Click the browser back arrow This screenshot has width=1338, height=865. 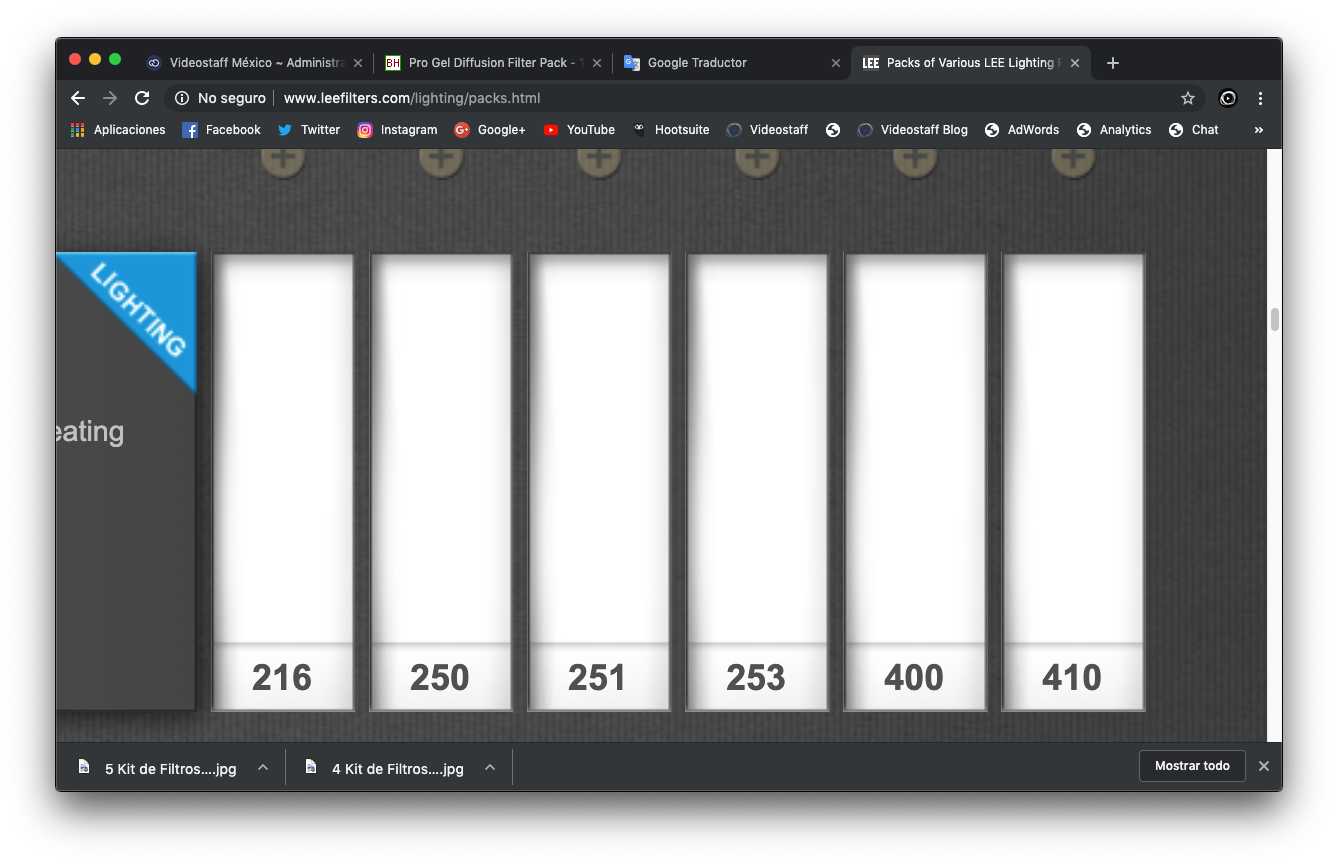tap(78, 98)
